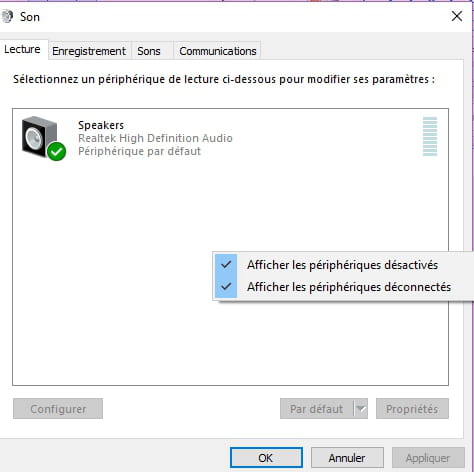Go to the Communications tab
Screen dimensions: 474x472
click(218, 51)
